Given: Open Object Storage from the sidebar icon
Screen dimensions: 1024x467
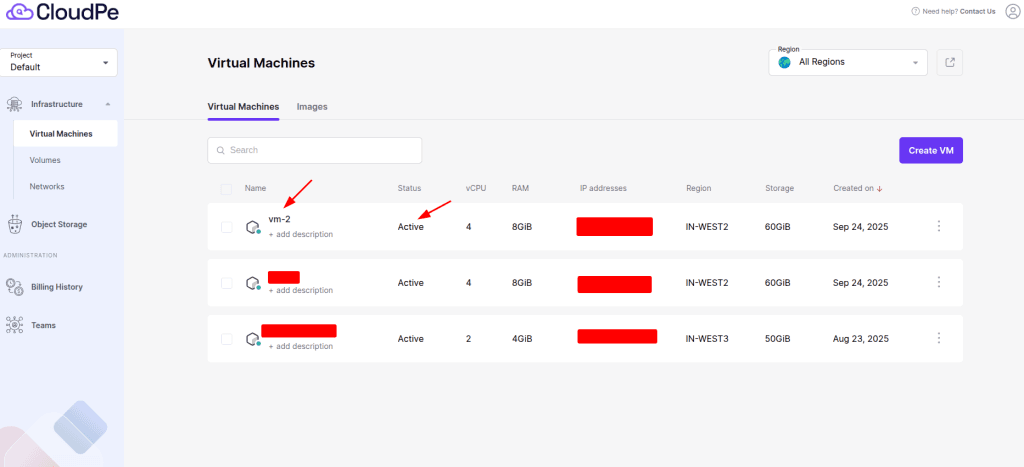Looking at the screenshot, I should click(14, 224).
